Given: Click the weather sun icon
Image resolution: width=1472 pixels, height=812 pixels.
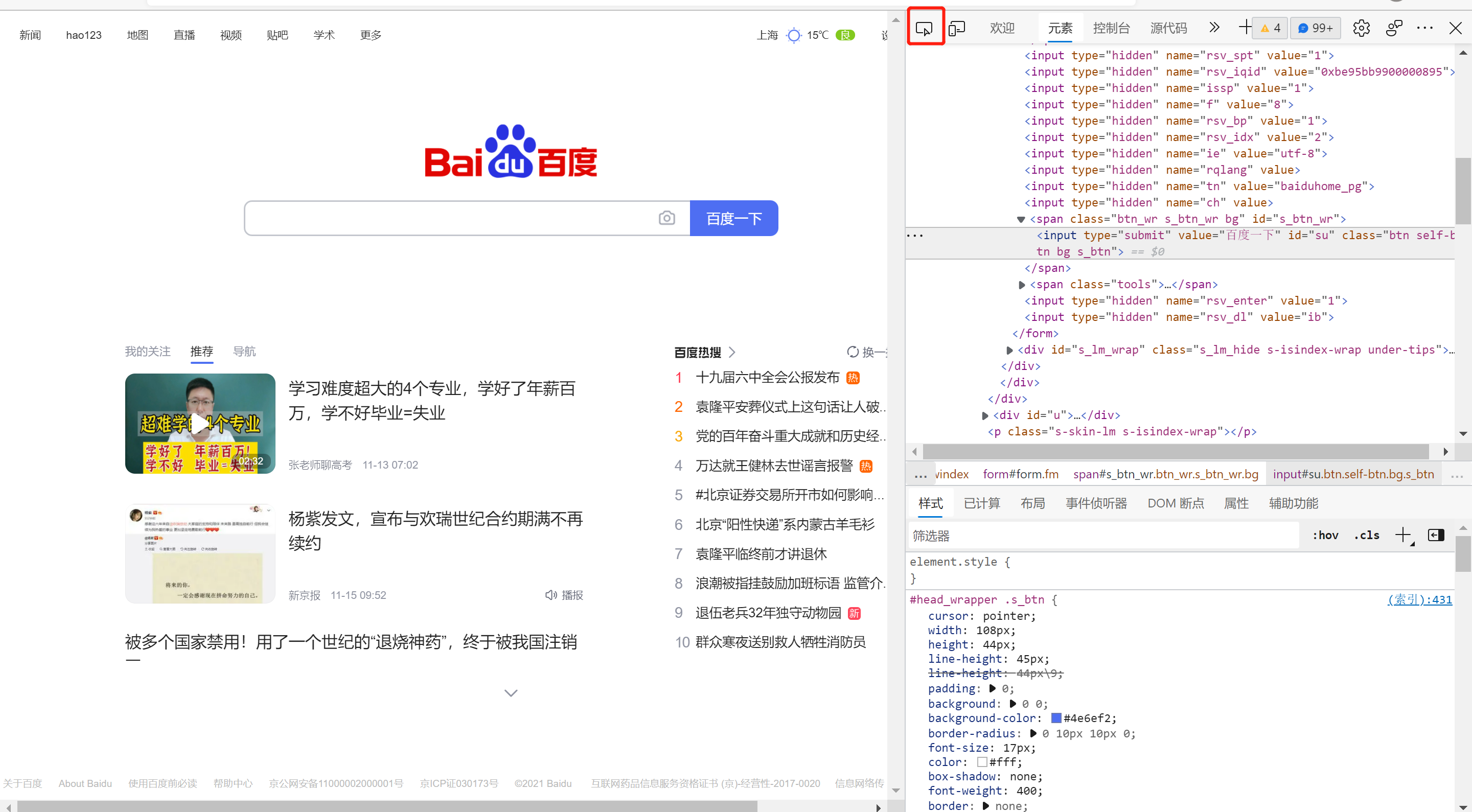Looking at the screenshot, I should [793, 35].
